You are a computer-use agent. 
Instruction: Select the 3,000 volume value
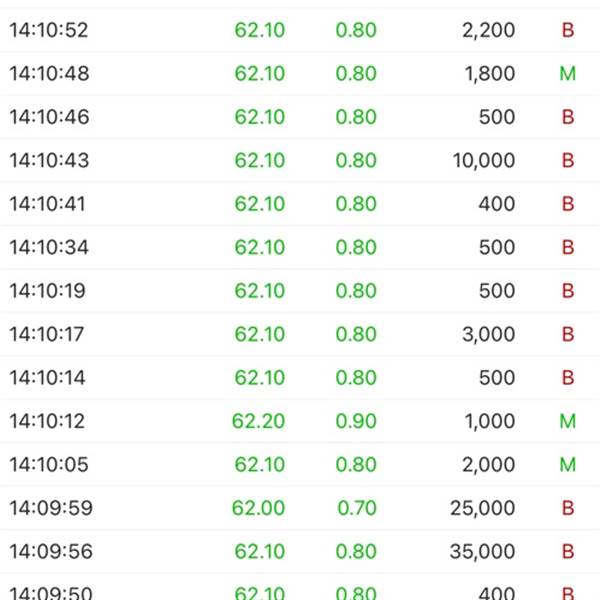pyautogui.click(x=489, y=335)
